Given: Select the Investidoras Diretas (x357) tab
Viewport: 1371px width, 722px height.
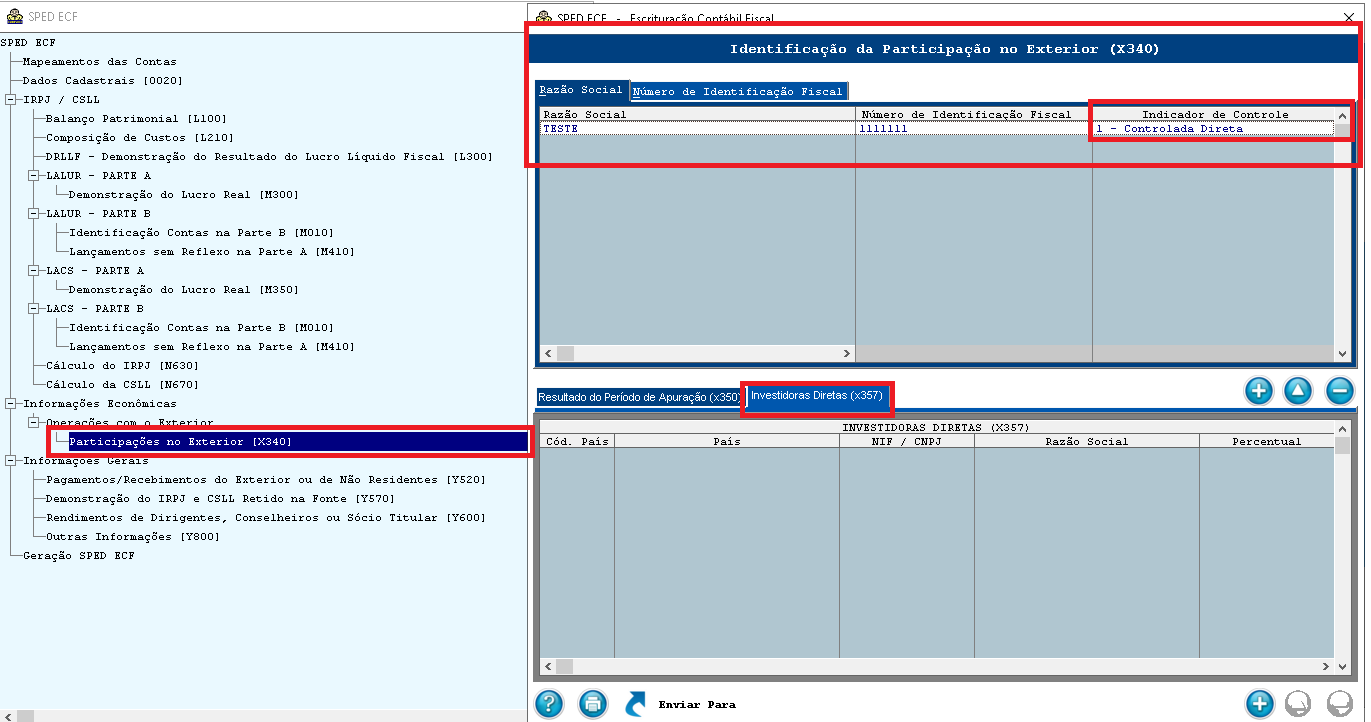Looking at the screenshot, I should (817, 396).
